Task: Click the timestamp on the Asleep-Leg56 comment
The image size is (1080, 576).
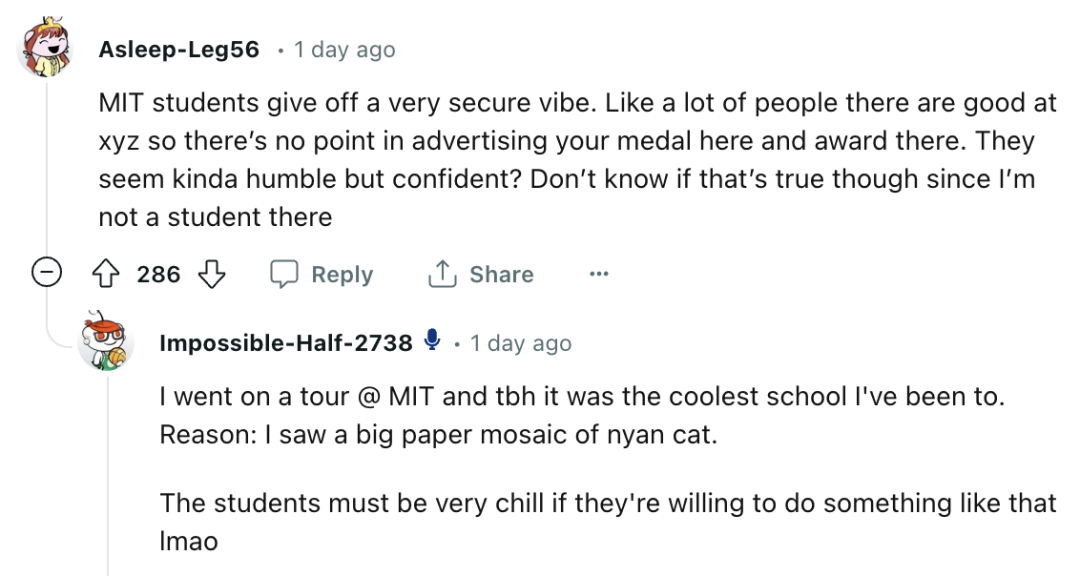Action: pyautogui.click(x=344, y=50)
